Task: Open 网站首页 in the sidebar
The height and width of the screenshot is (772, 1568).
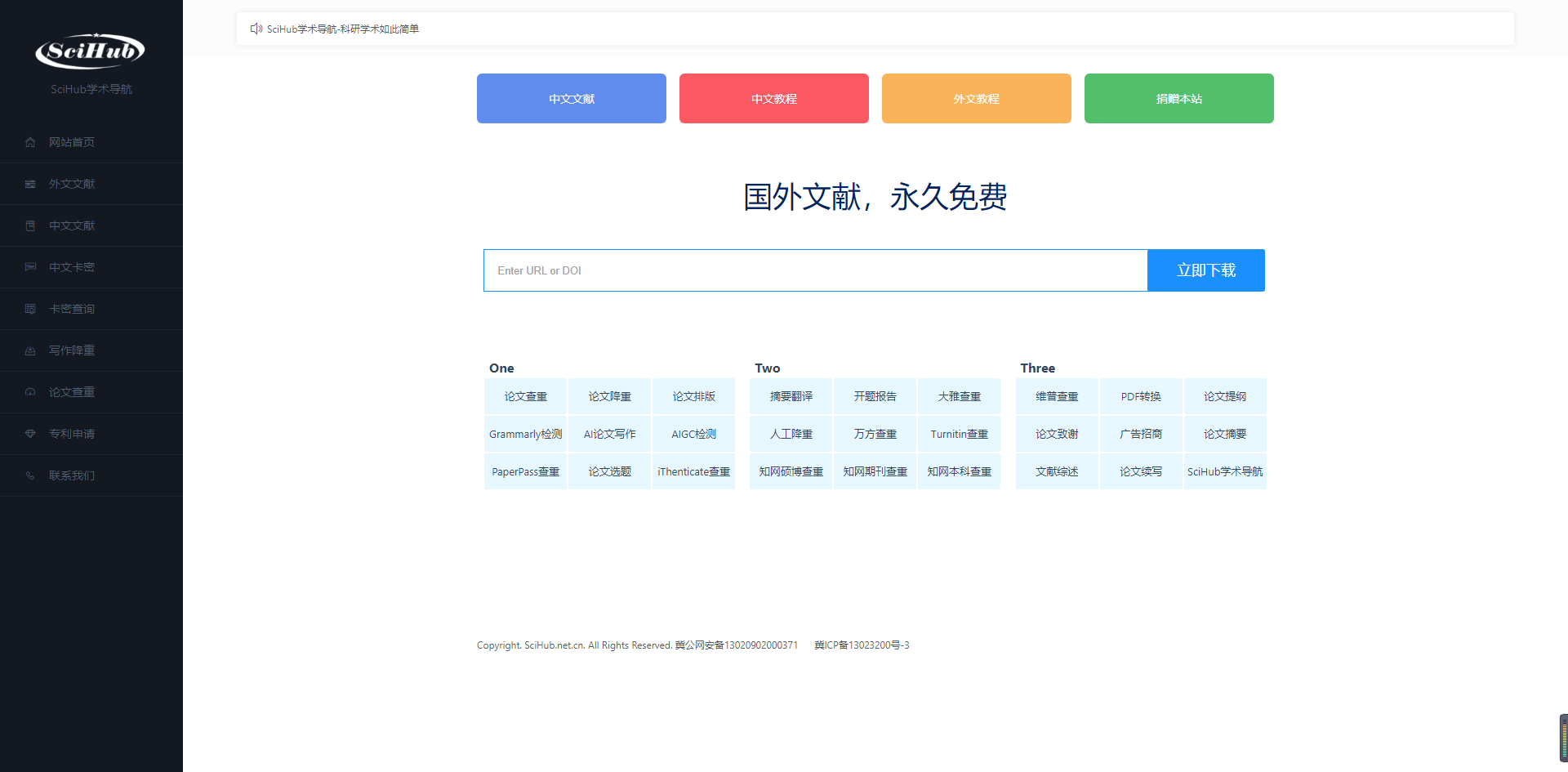Action: (91, 142)
